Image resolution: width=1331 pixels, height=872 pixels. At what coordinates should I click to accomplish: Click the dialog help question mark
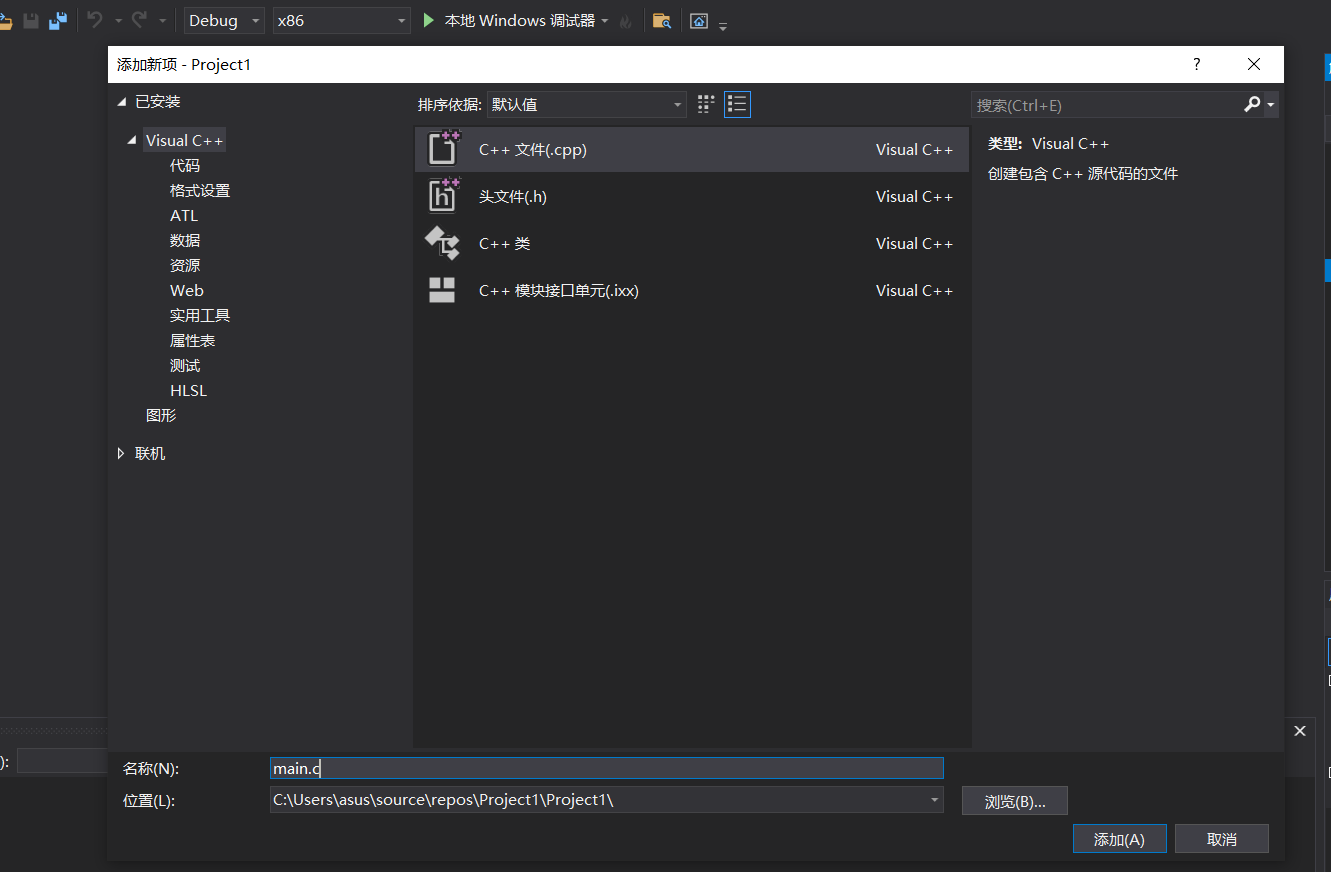click(x=1196, y=64)
